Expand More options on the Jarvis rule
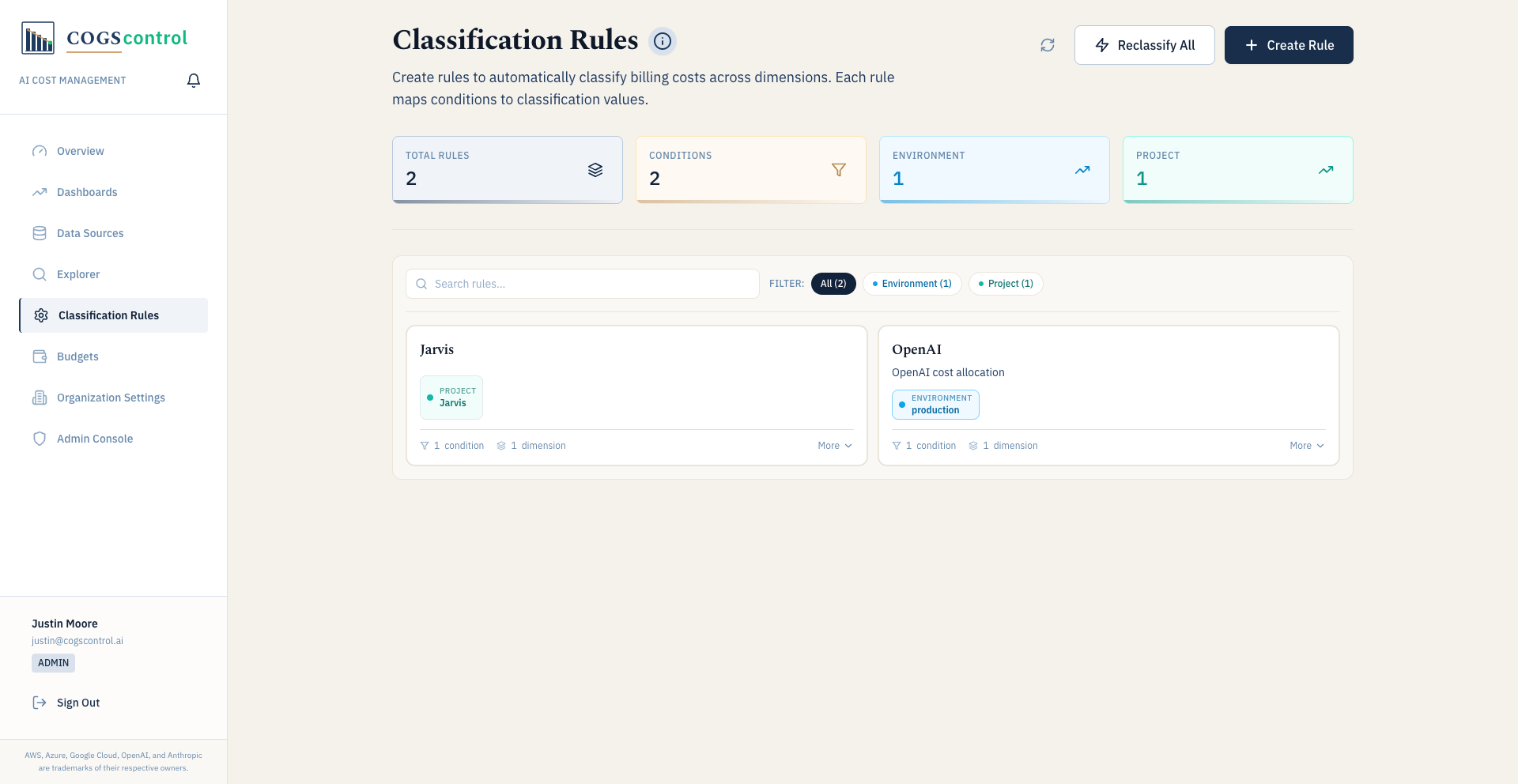 834,445
